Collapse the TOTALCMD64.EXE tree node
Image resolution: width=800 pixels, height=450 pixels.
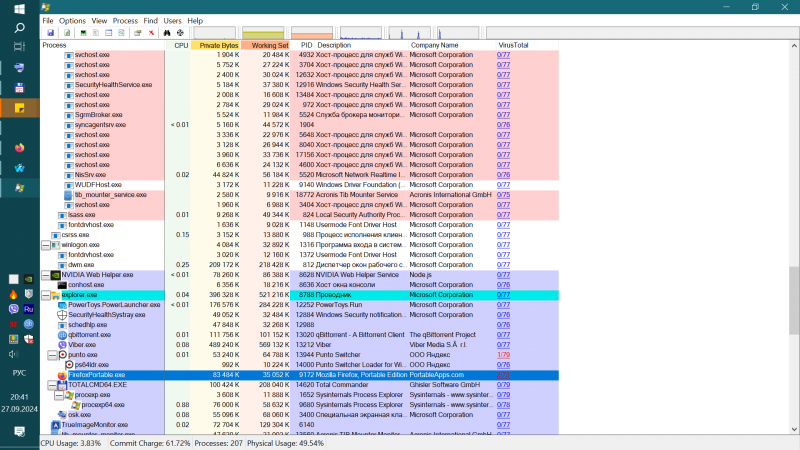coord(53,385)
